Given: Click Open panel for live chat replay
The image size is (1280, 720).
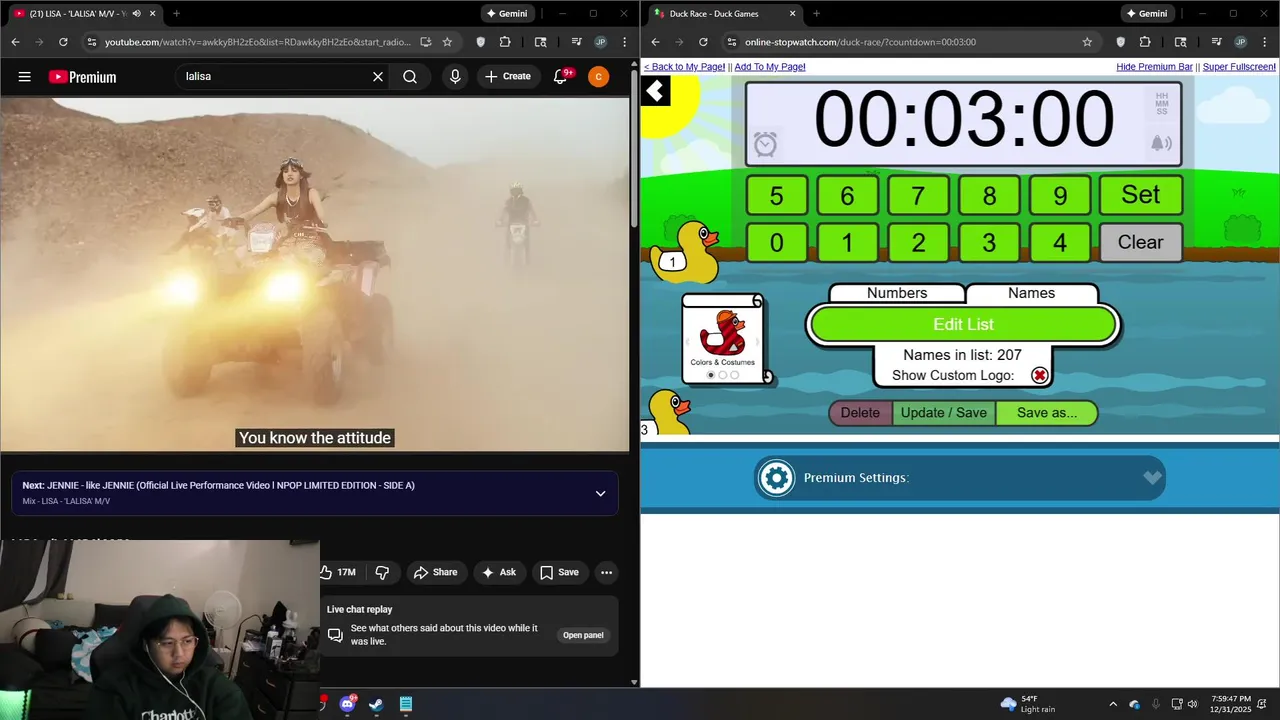Looking at the screenshot, I should pyautogui.click(x=583, y=635).
